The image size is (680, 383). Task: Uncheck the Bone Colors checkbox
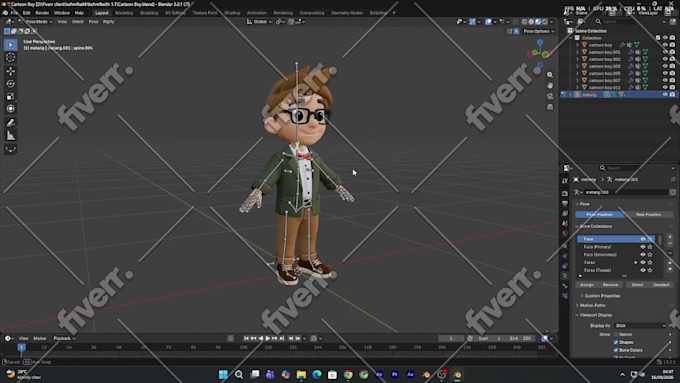click(x=616, y=350)
